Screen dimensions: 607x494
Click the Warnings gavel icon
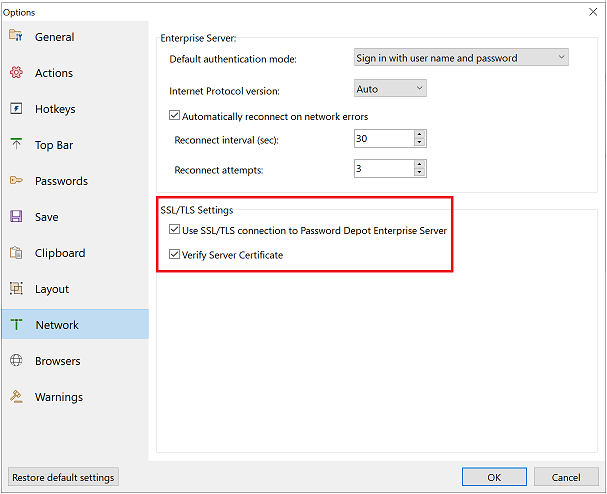click(x=16, y=396)
